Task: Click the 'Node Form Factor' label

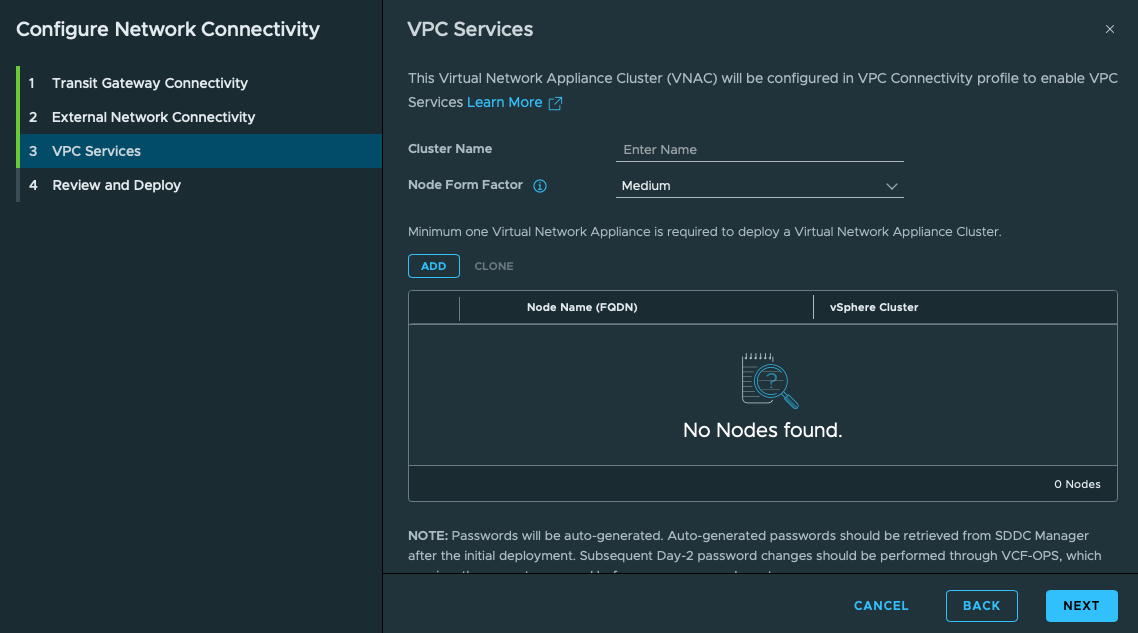Action: [465, 185]
